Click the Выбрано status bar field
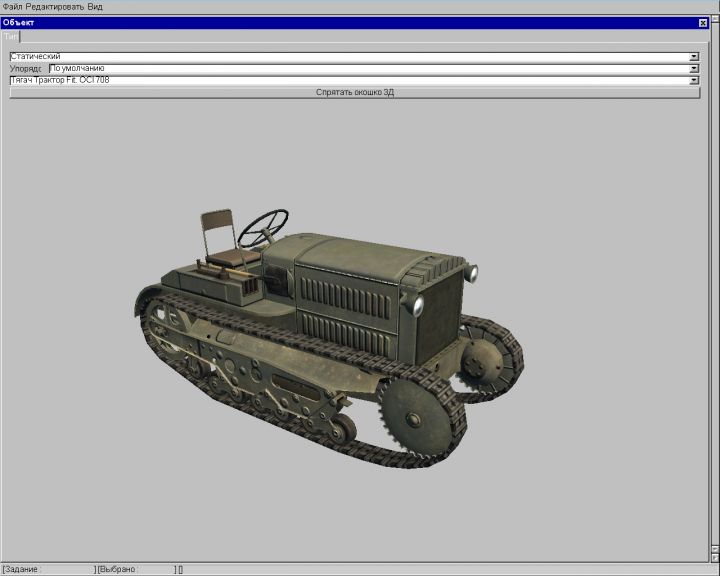The height and width of the screenshot is (576, 720). coord(135,569)
